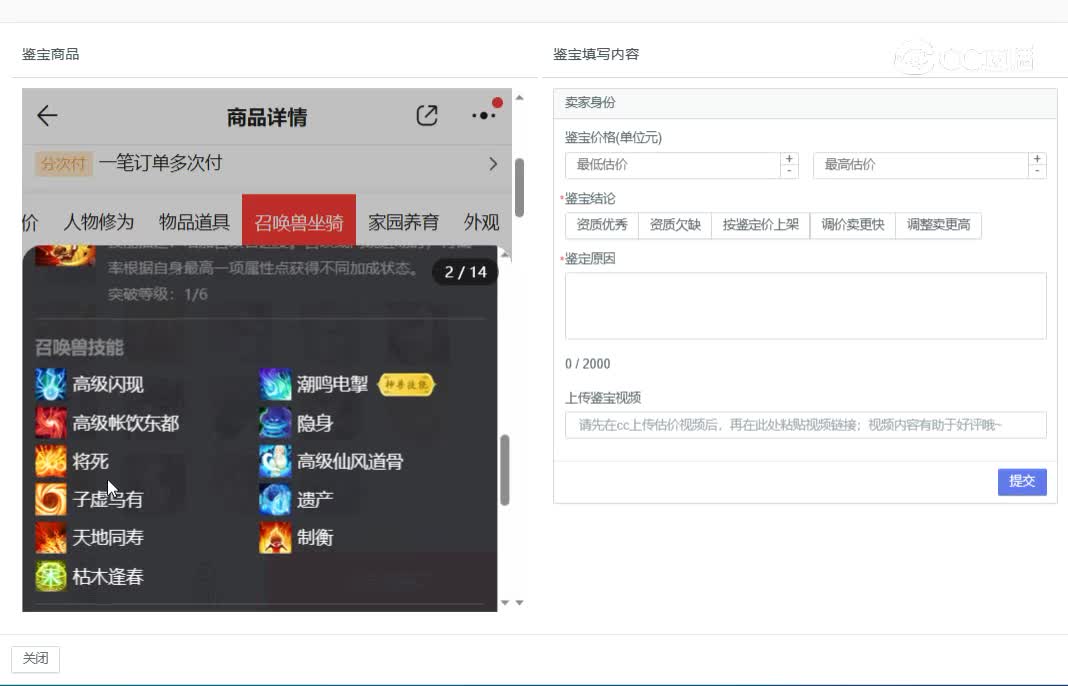The image size is (1068, 686).
Task: Go back with the arrow in 商品详情 header
Action: tap(47, 116)
